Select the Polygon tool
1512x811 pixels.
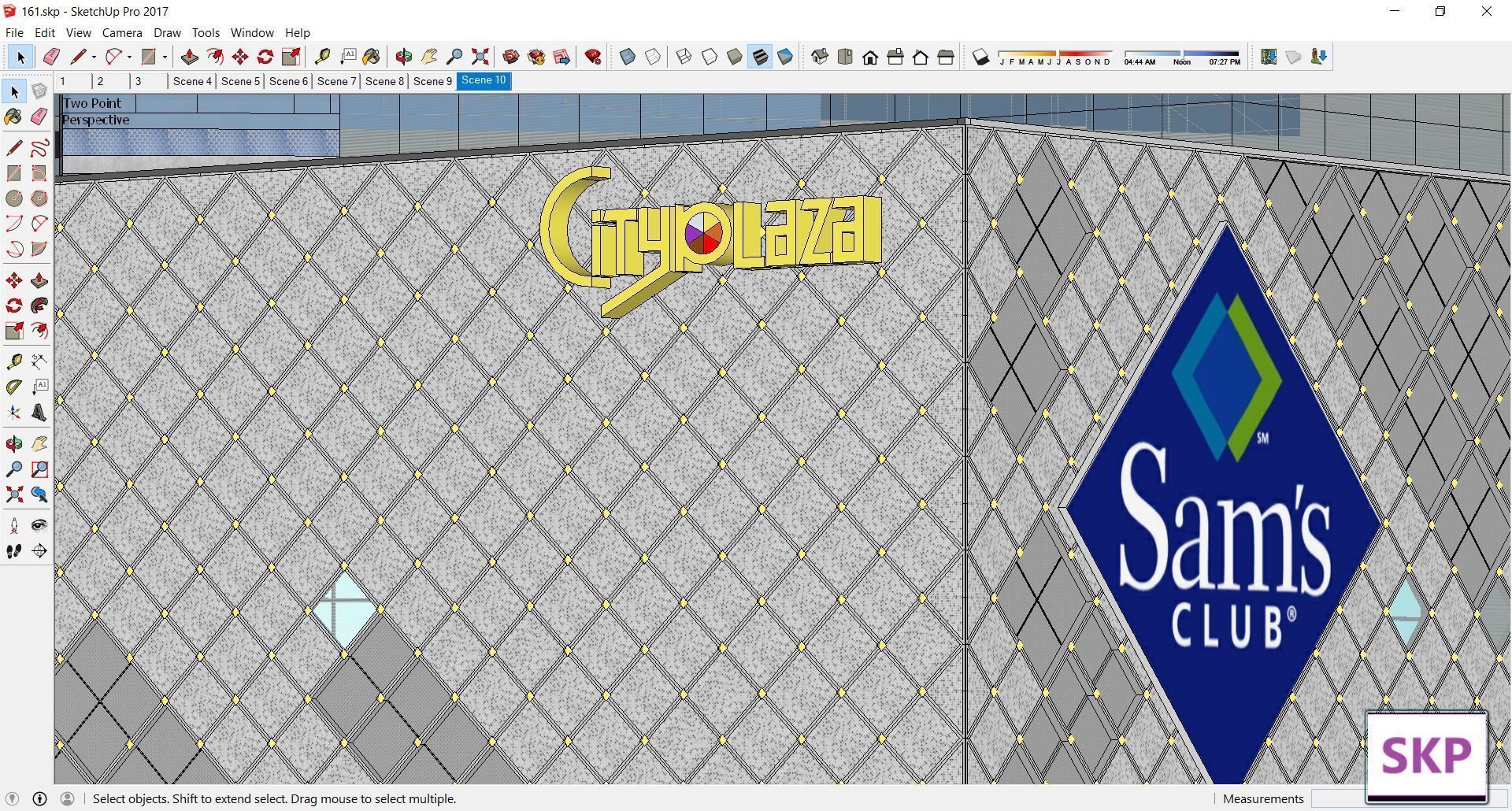[x=39, y=198]
